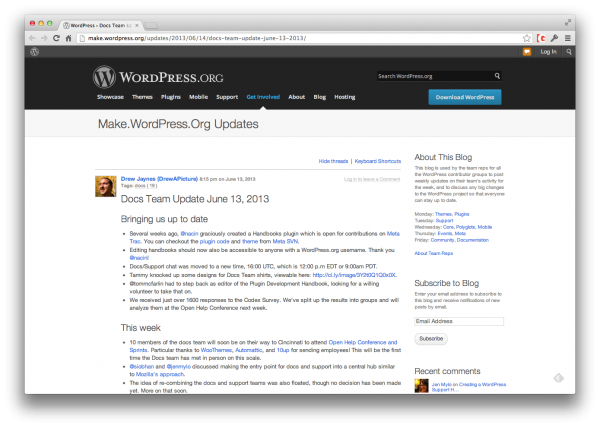Open the wrench extension icon
Image resolution: width=600 pixels, height=428 pixels.
(x=554, y=38)
